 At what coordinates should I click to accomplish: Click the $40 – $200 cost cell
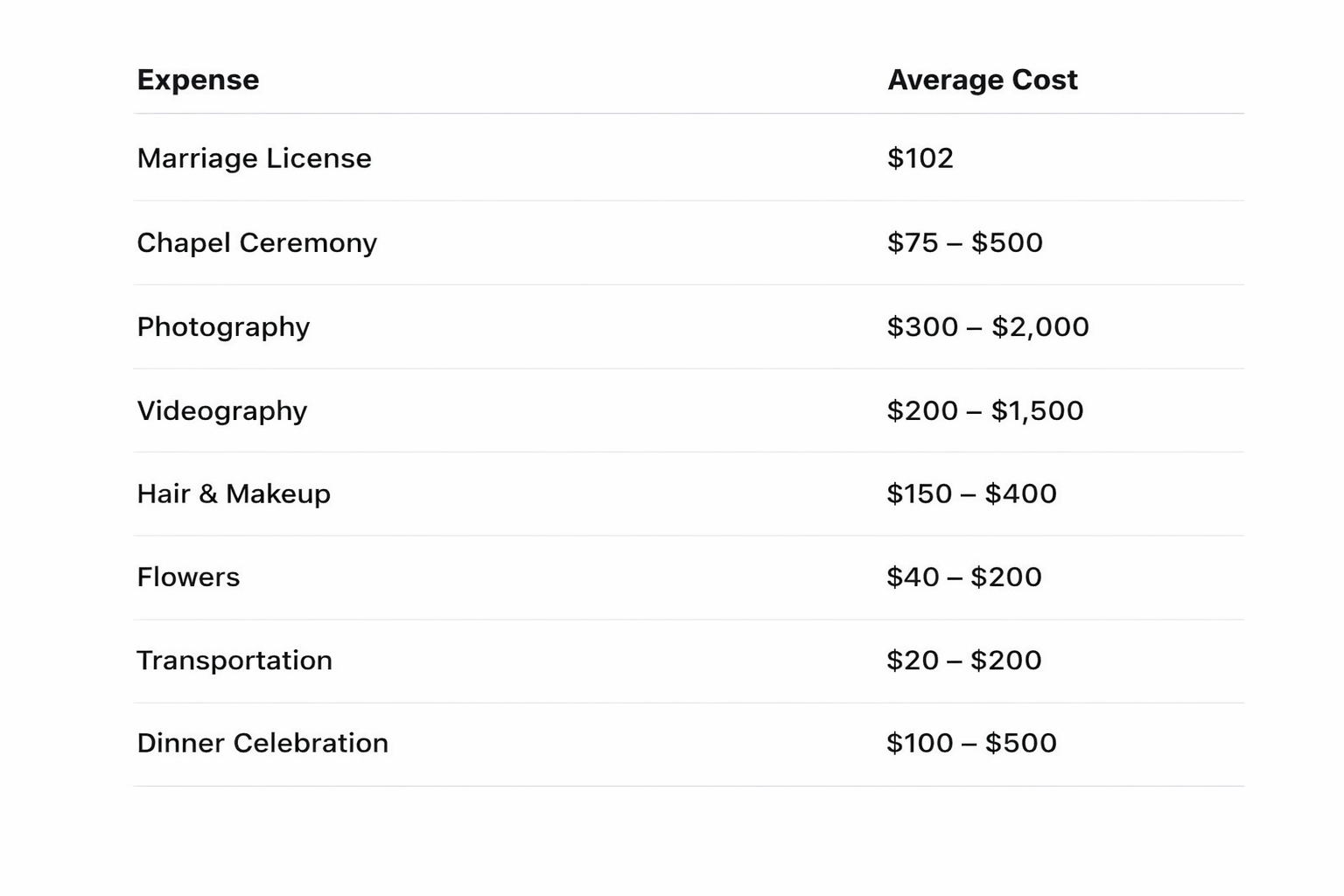point(963,577)
